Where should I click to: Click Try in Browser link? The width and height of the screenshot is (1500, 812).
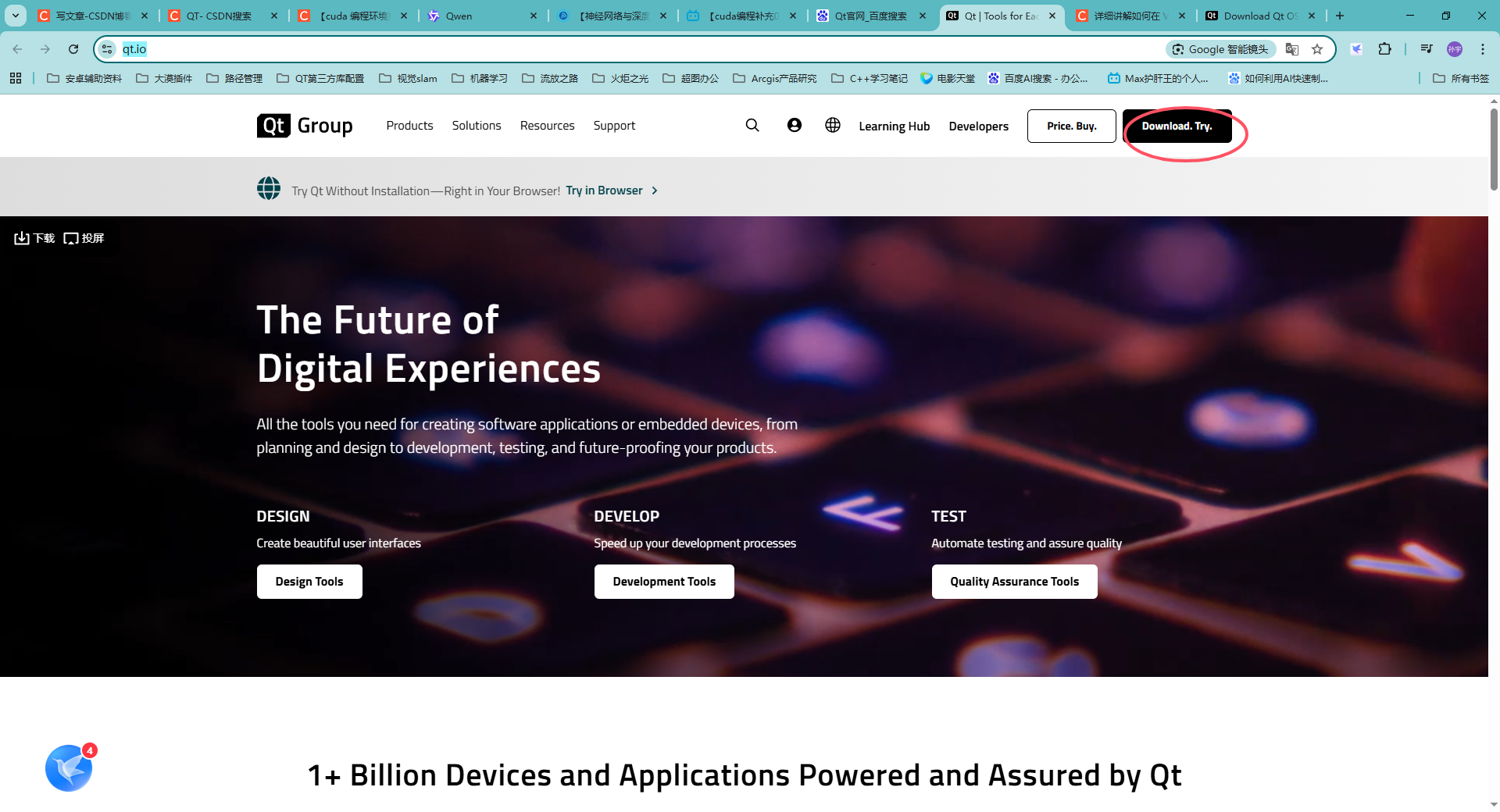point(612,191)
